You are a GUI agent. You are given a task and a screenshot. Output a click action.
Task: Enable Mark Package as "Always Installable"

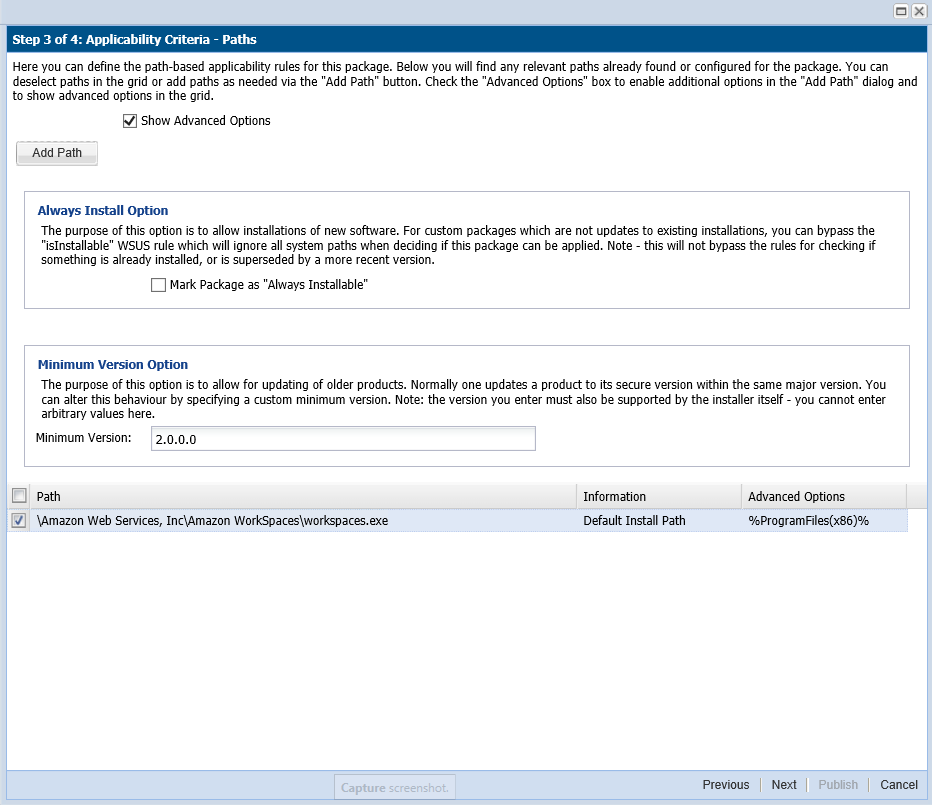pos(158,285)
